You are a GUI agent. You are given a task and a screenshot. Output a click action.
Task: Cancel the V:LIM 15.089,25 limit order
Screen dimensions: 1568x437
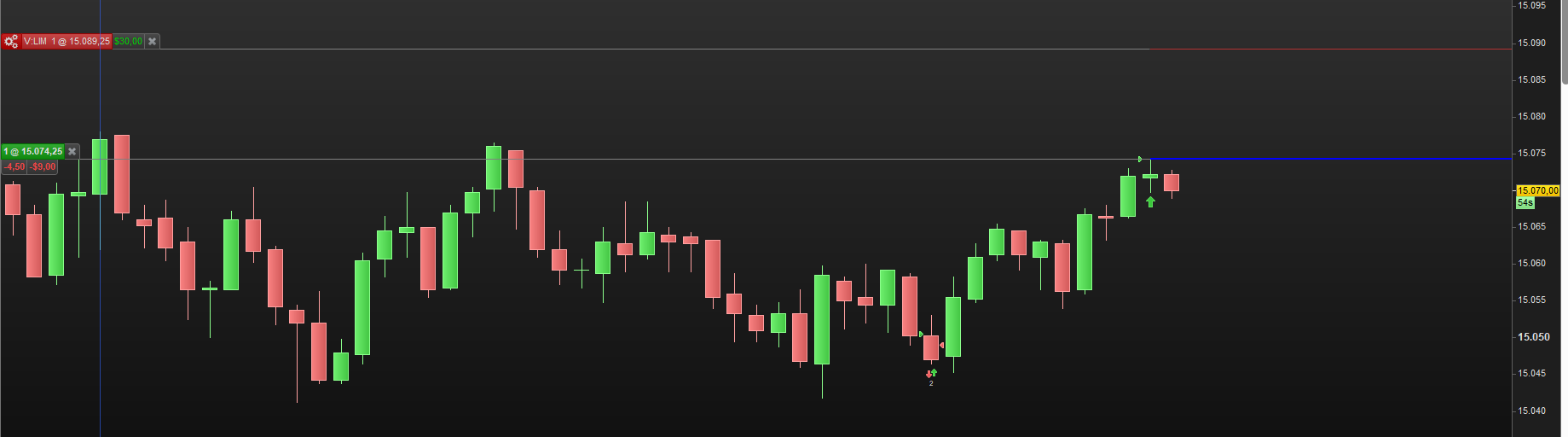click(153, 41)
